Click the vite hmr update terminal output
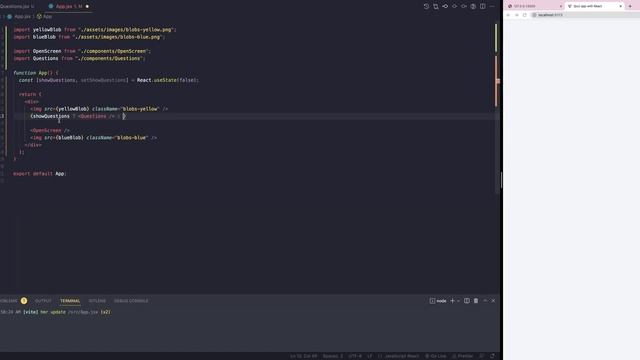The image size is (640, 360). 56,312
